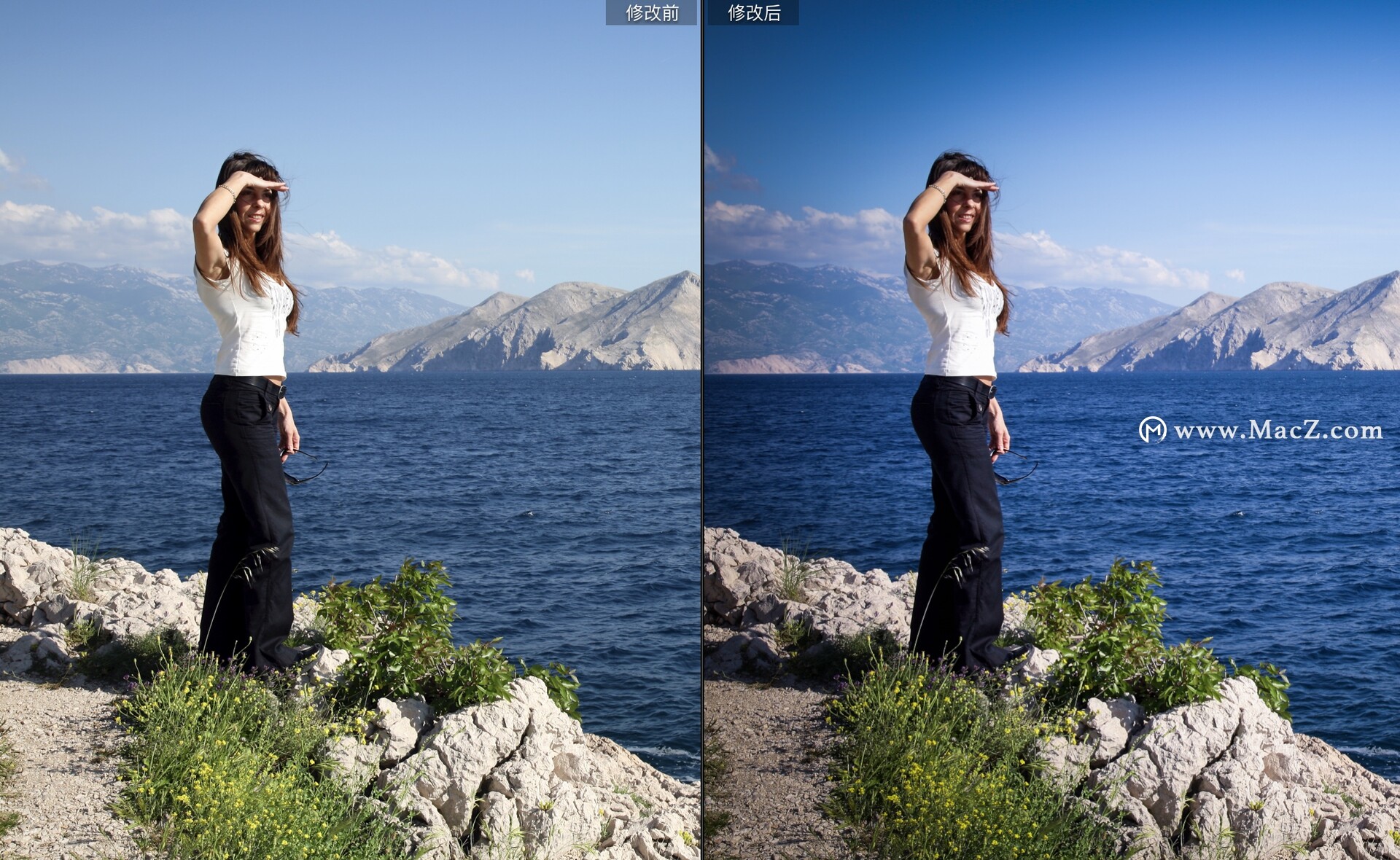Select the before photo preview

(350, 430)
